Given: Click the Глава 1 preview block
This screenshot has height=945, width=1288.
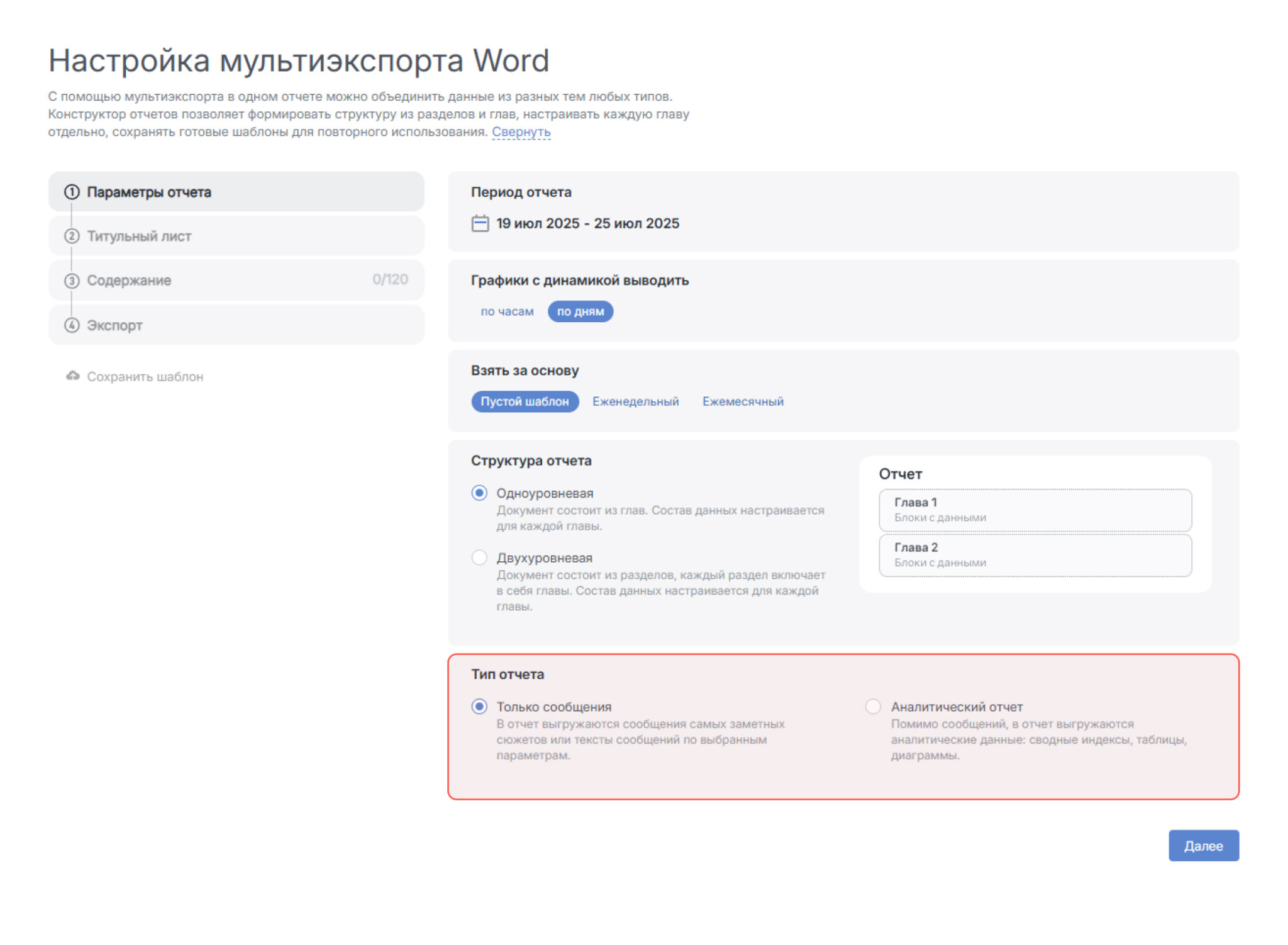Looking at the screenshot, I should [x=1035, y=510].
